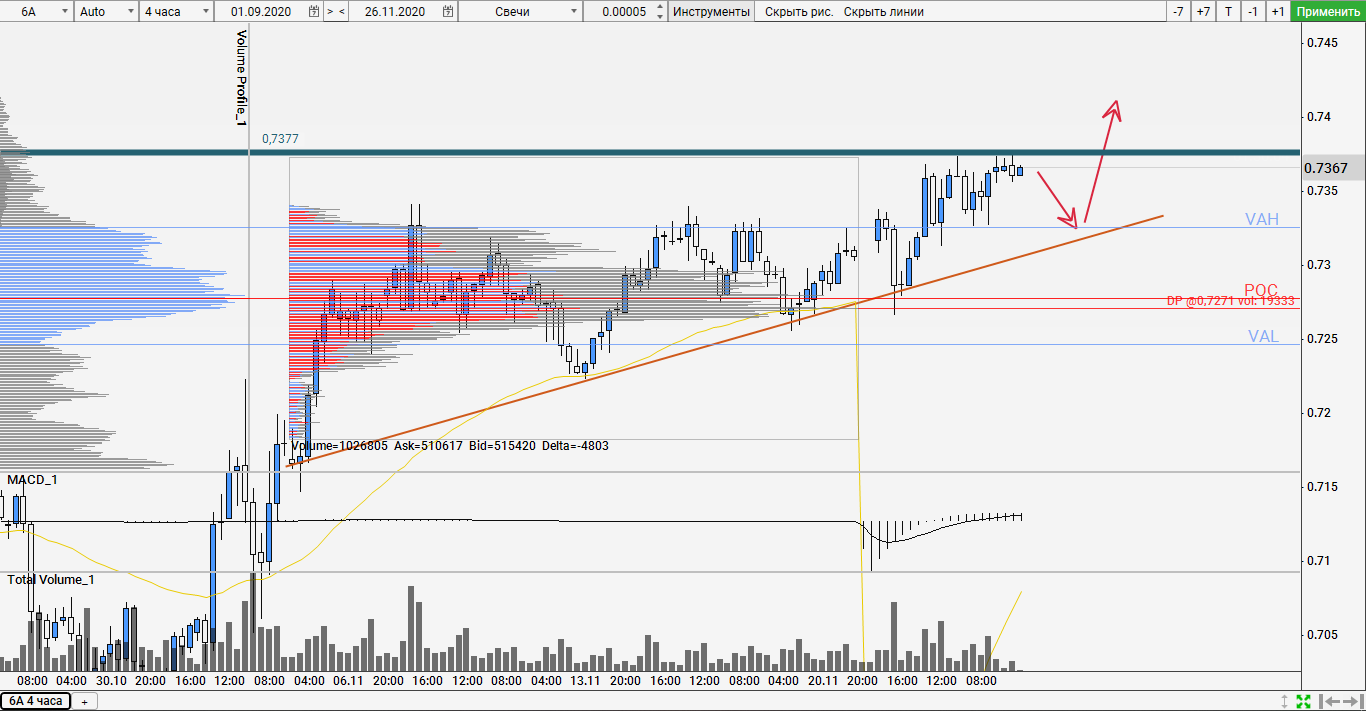This screenshot has height=711, width=1366.
Task: Click the DP @0,7271 vol. 19333 label
Action: click(1231, 300)
